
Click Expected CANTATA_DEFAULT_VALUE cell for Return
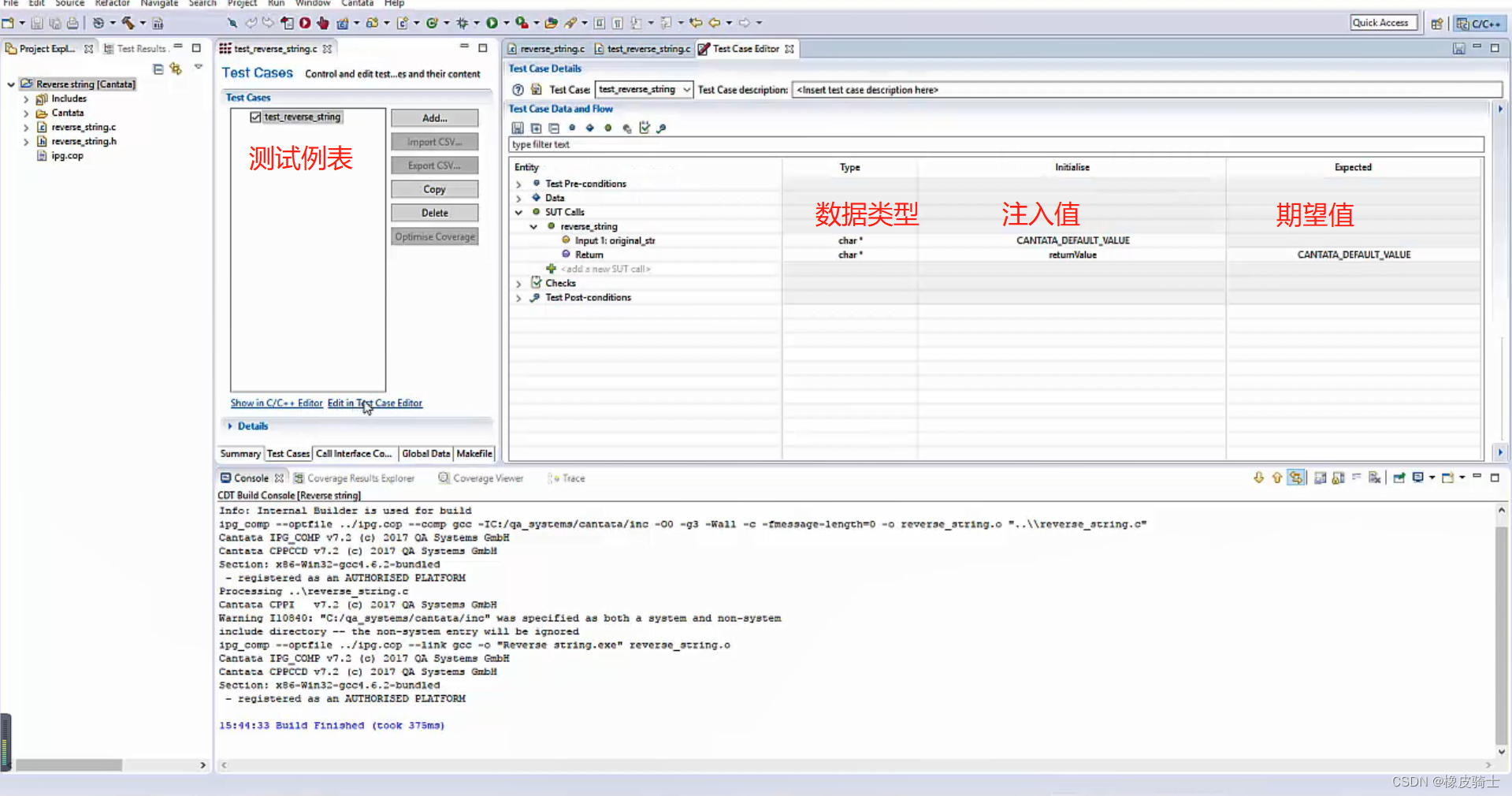pyautogui.click(x=1354, y=255)
